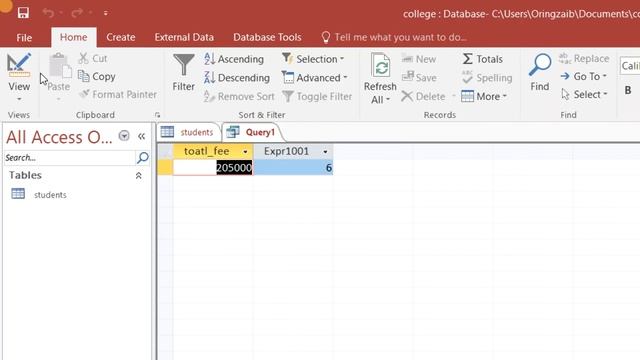
Task: Click the Redo arrow in quick access toolbar
Action: 77,13
